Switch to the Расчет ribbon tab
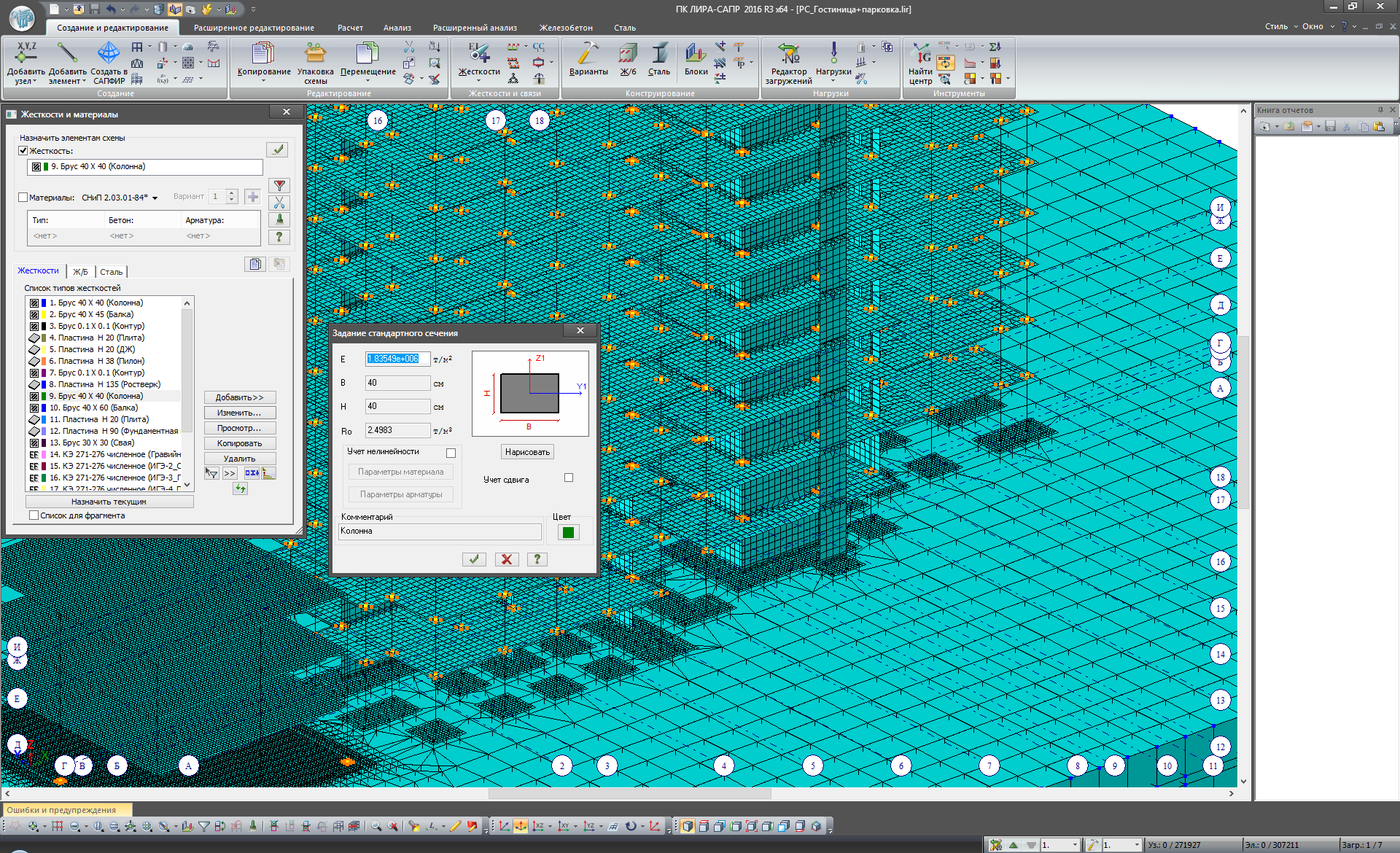This screenshot has width=1400, height=853. (350, 28)
